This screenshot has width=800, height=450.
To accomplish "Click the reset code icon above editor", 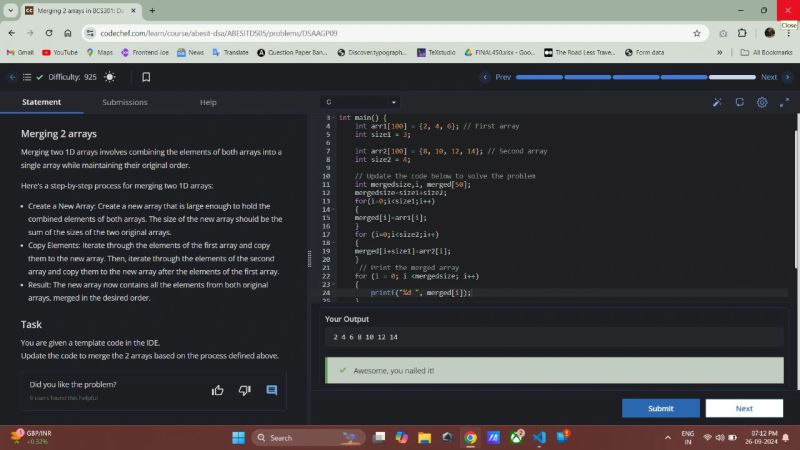I will 739,103.
